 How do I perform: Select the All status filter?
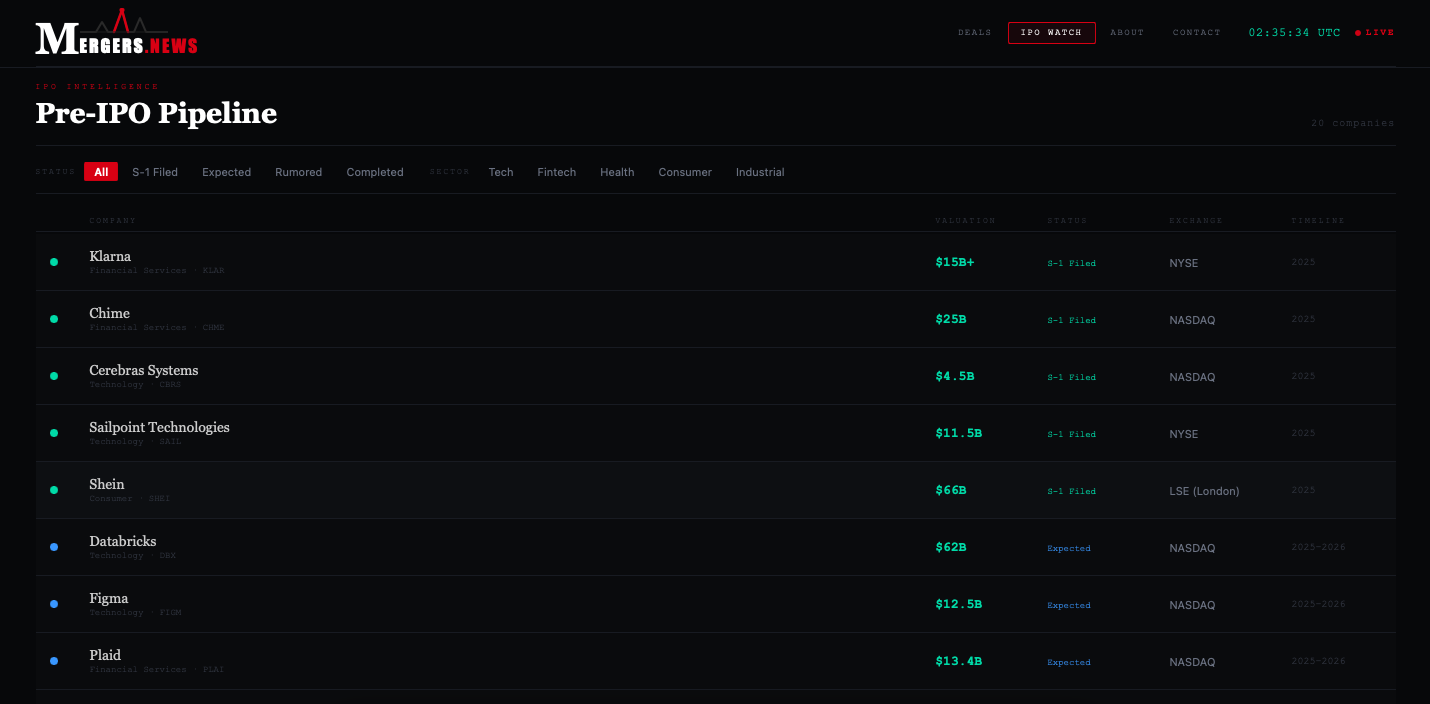point(101,172)
